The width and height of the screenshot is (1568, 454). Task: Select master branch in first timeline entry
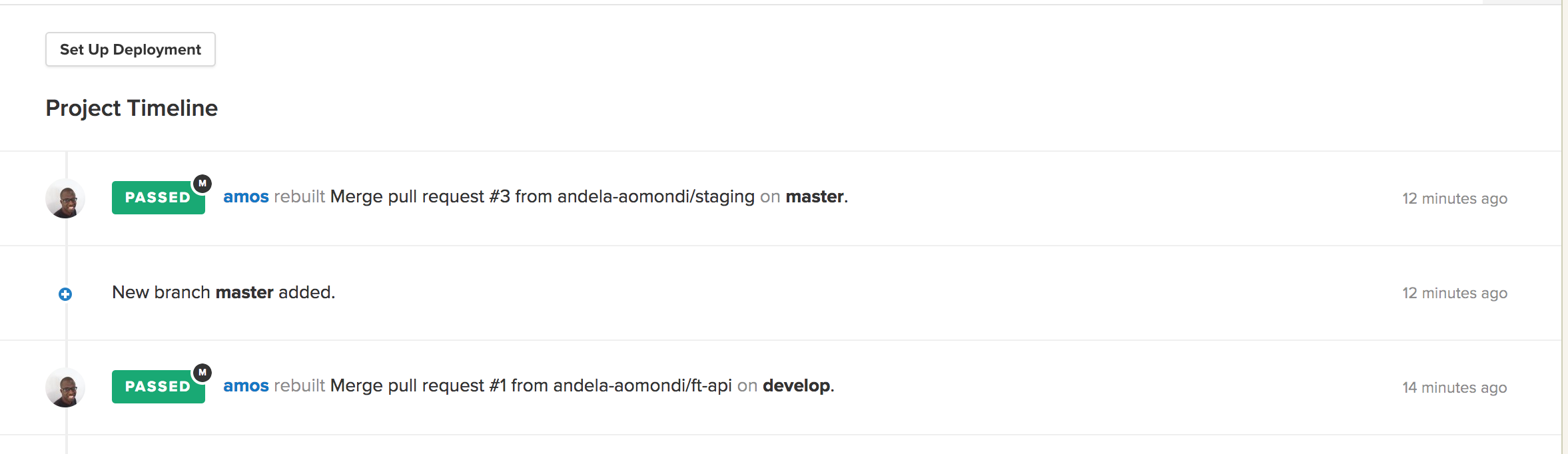[x=815, y=197]
